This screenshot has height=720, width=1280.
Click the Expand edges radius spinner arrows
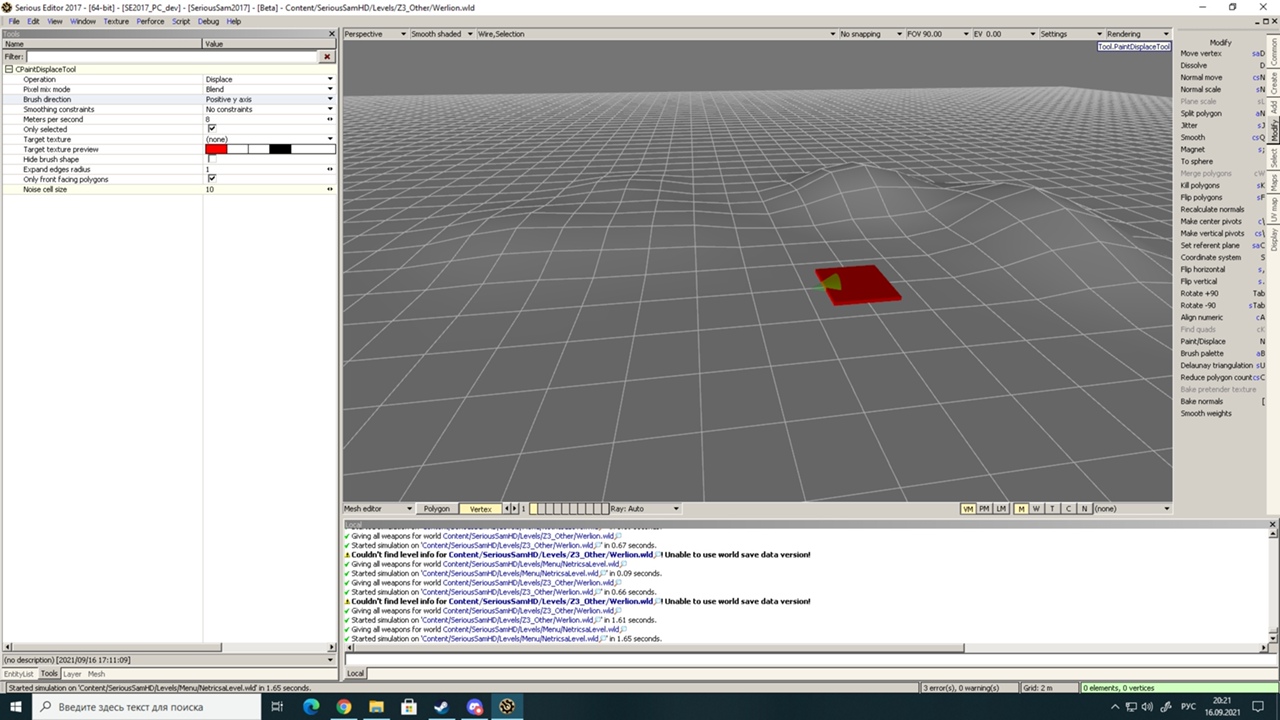click(330, 169)
